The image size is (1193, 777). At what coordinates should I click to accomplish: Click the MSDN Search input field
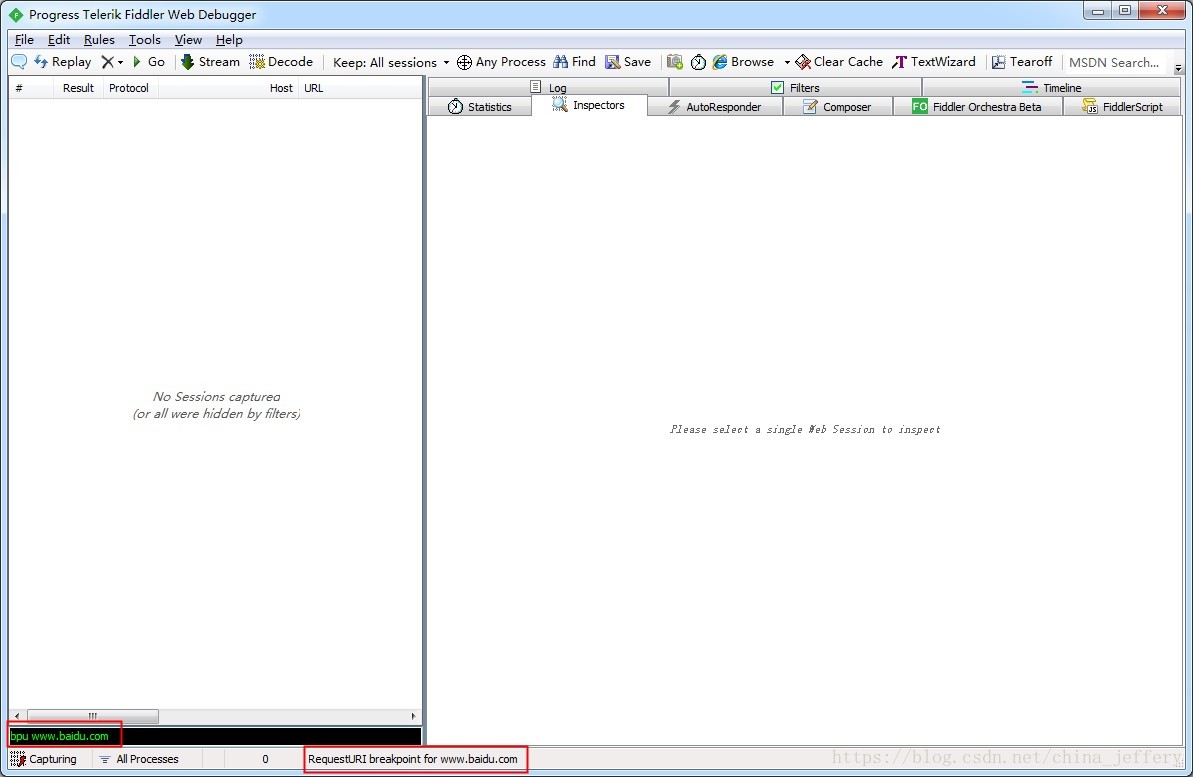1115,62
